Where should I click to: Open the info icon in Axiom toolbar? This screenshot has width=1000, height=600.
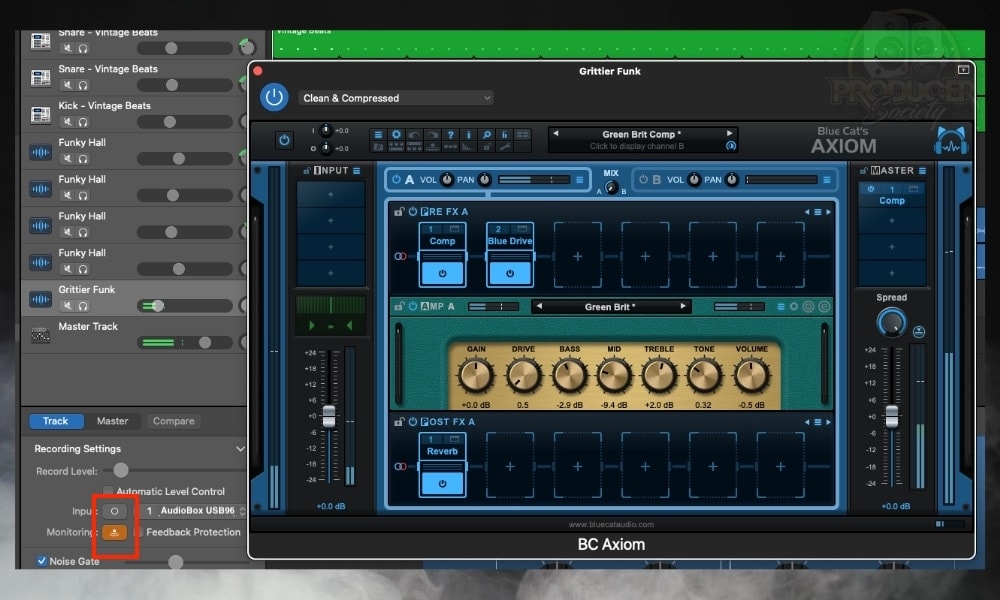click(x=468, y=135)
